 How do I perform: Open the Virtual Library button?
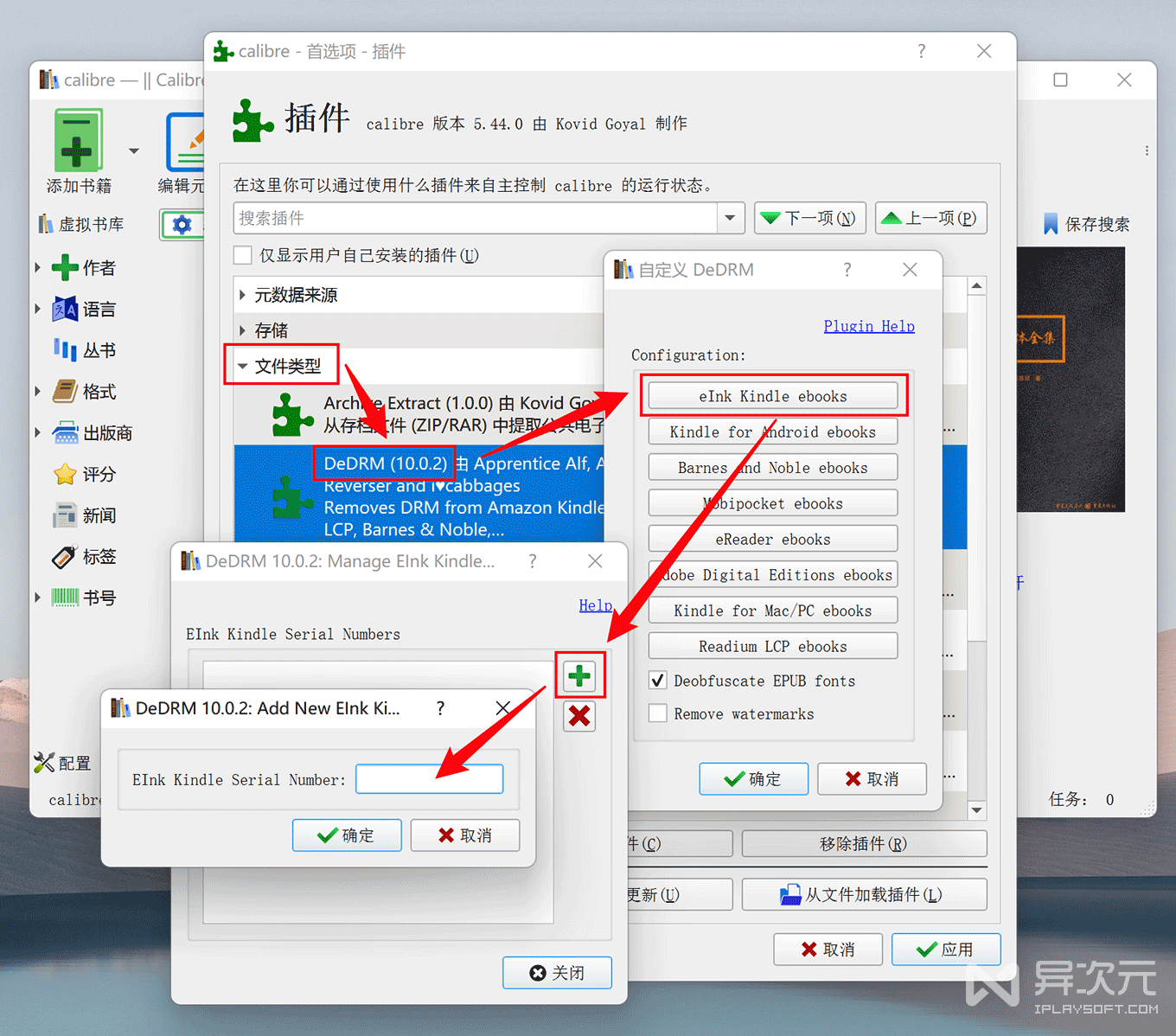coord(81,224)
